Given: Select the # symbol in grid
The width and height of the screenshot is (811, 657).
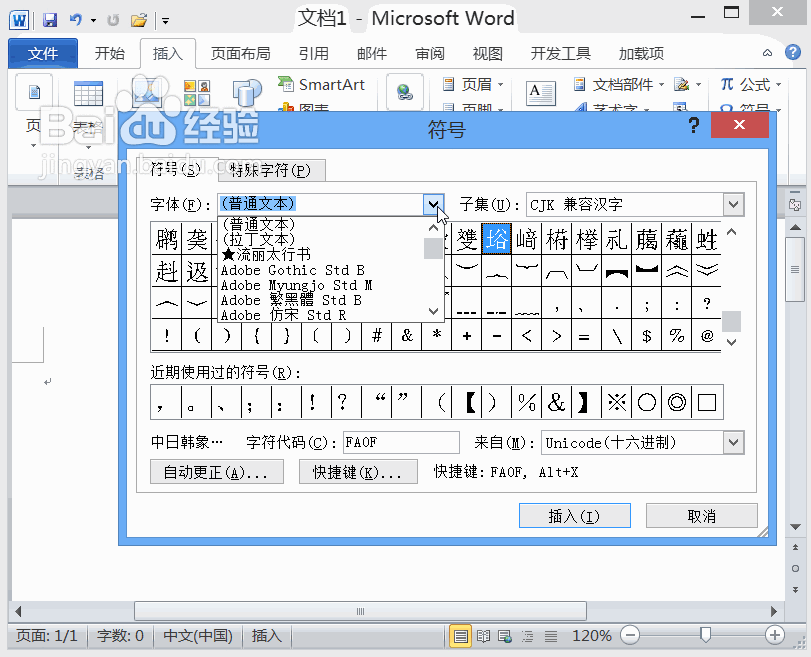Looking at the screenshot, I should coord(377,336).
